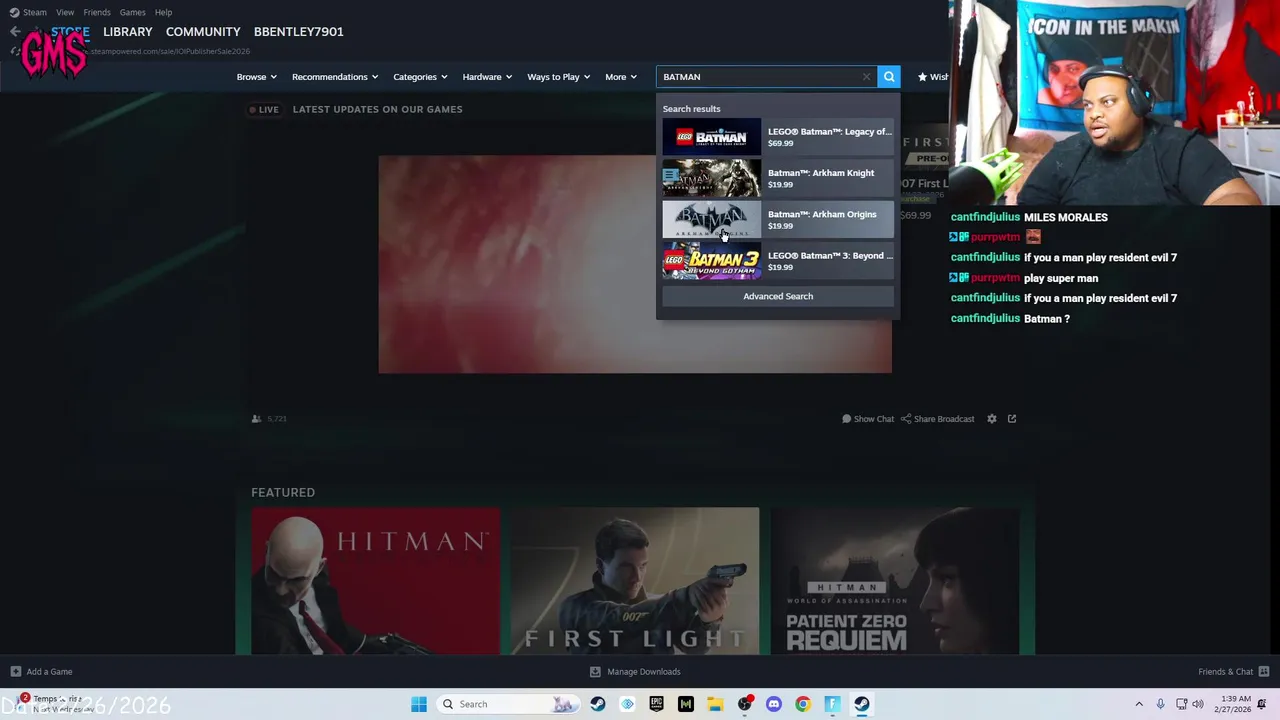
Task: Open the 007 First Light featured card
Action: (x=635, y=581)
